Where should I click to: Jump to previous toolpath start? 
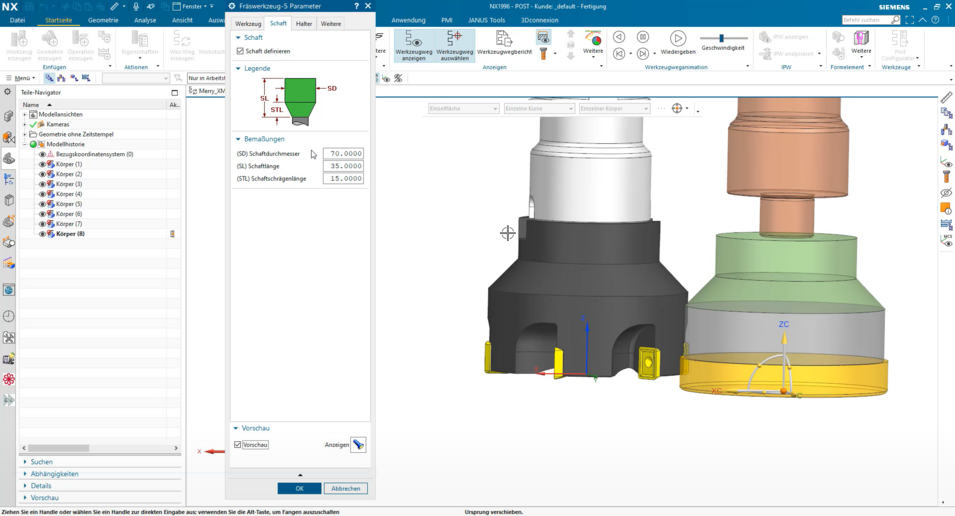[619, 54]
